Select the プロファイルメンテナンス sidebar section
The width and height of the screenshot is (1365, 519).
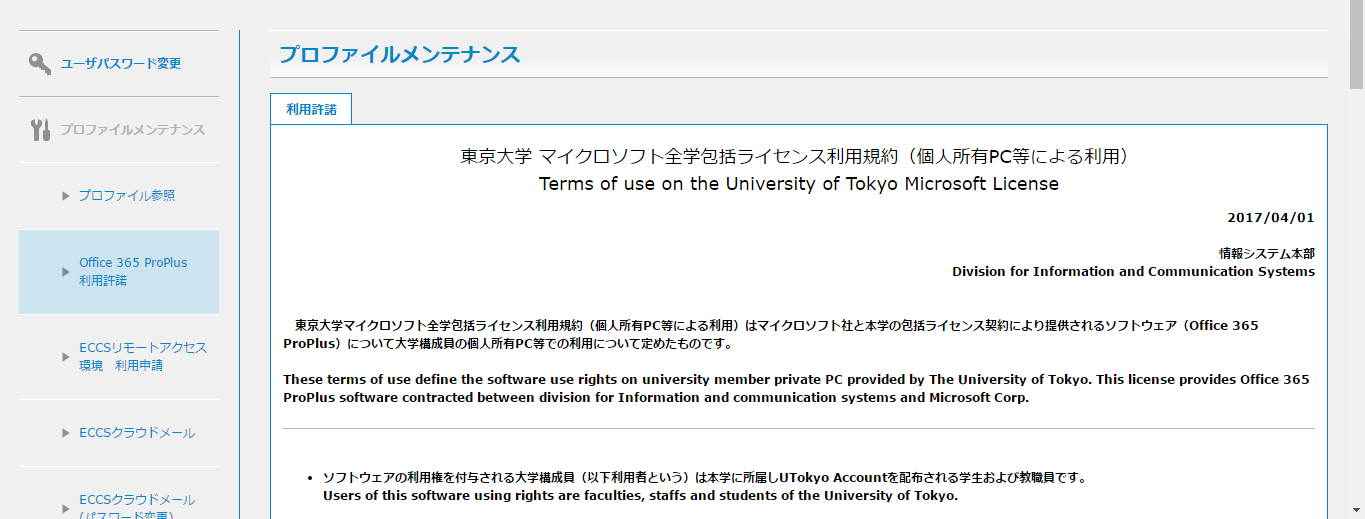[x=132, y=130]
